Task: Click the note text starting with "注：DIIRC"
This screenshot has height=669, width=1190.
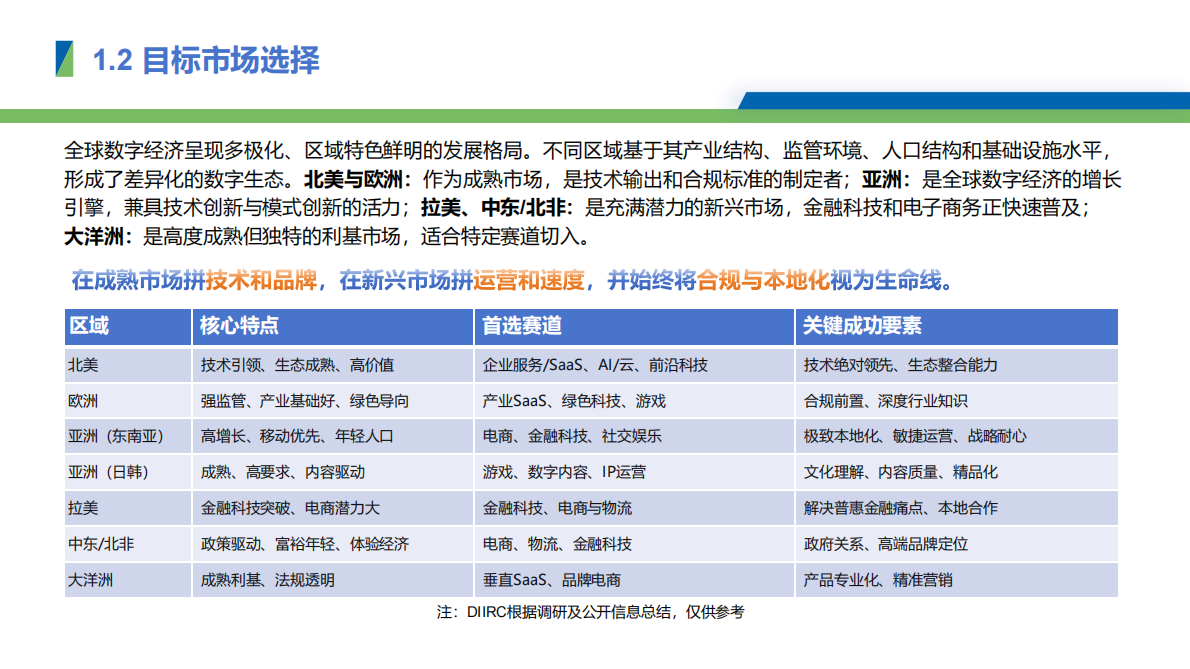Action: pos(590,613)
